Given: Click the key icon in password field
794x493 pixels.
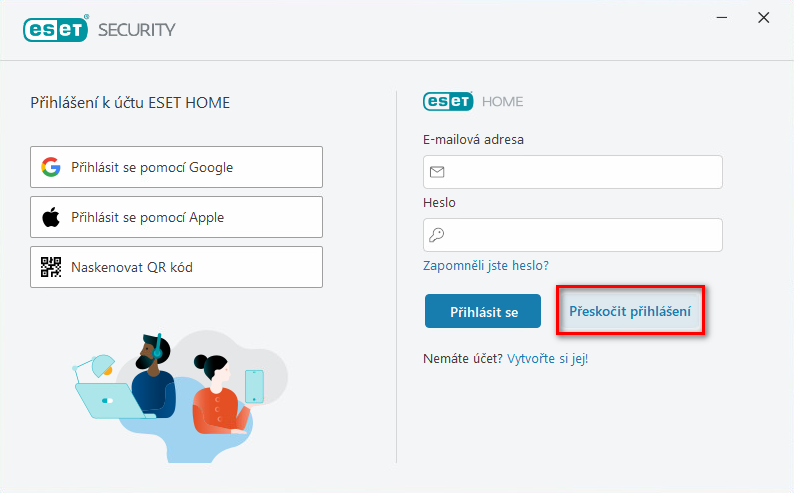Looking at the screenshot, I should [437, 235].
